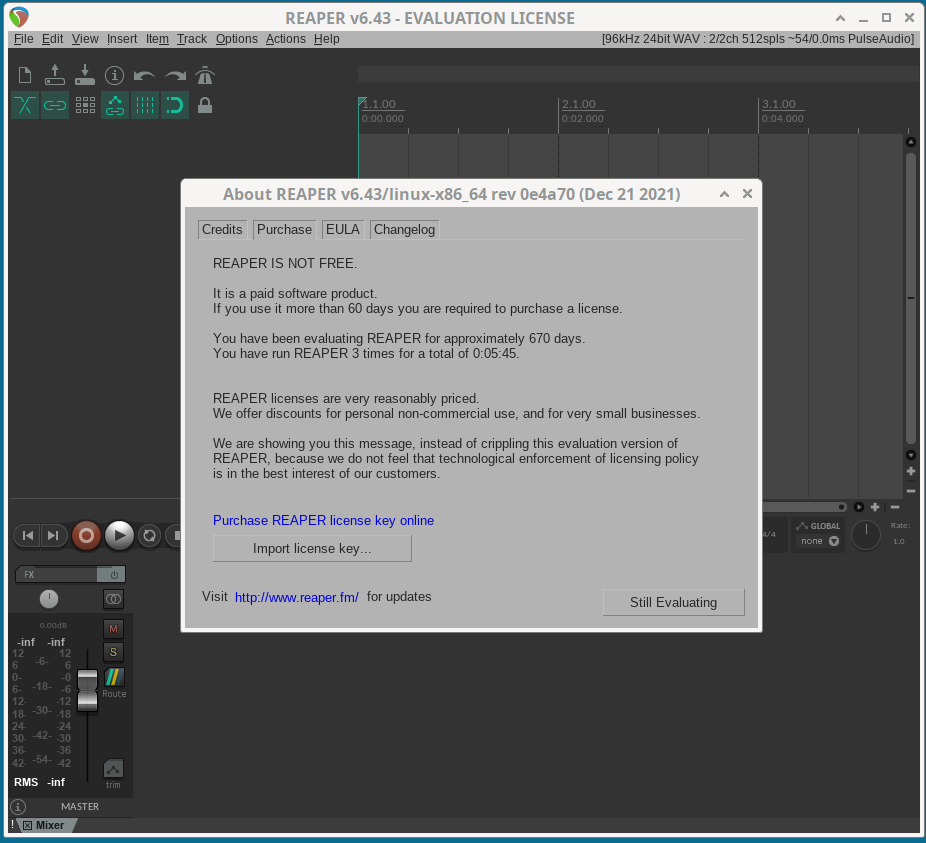The image size is (926, 843).
Task: Open the global automation 'none' dropdown
Action: click(819, 541)
